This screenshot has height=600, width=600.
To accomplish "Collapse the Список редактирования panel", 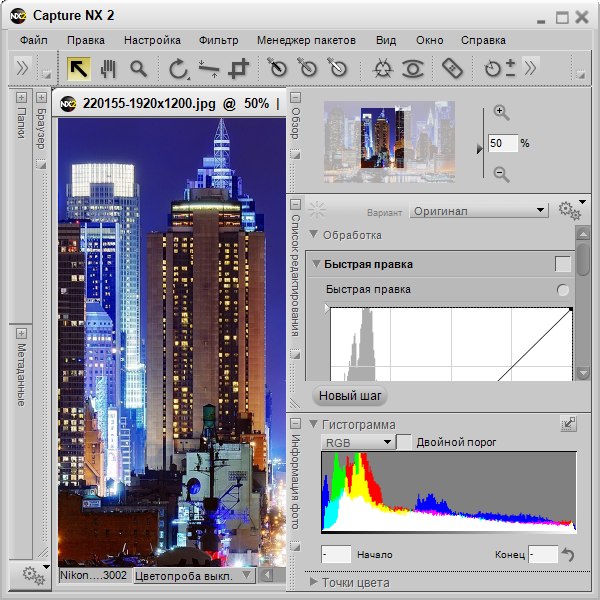I will coord(295,204).
